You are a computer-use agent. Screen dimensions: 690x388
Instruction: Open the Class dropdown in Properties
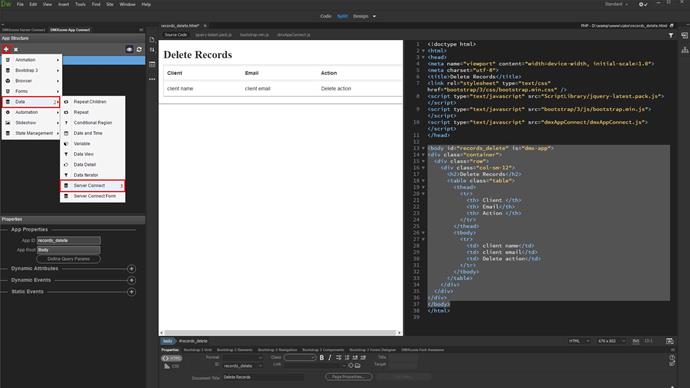click(300, 358)
